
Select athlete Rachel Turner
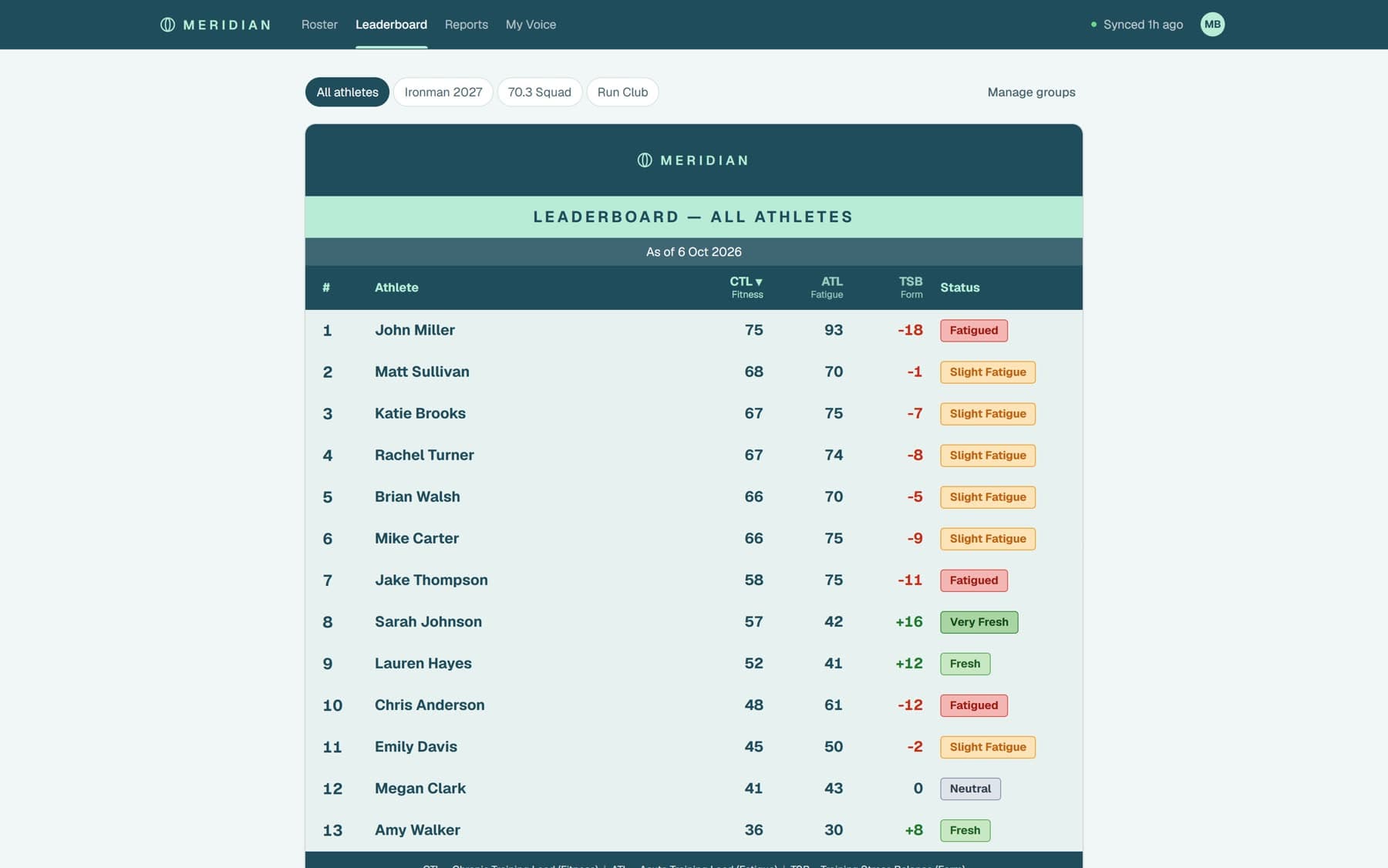point(424,455)
